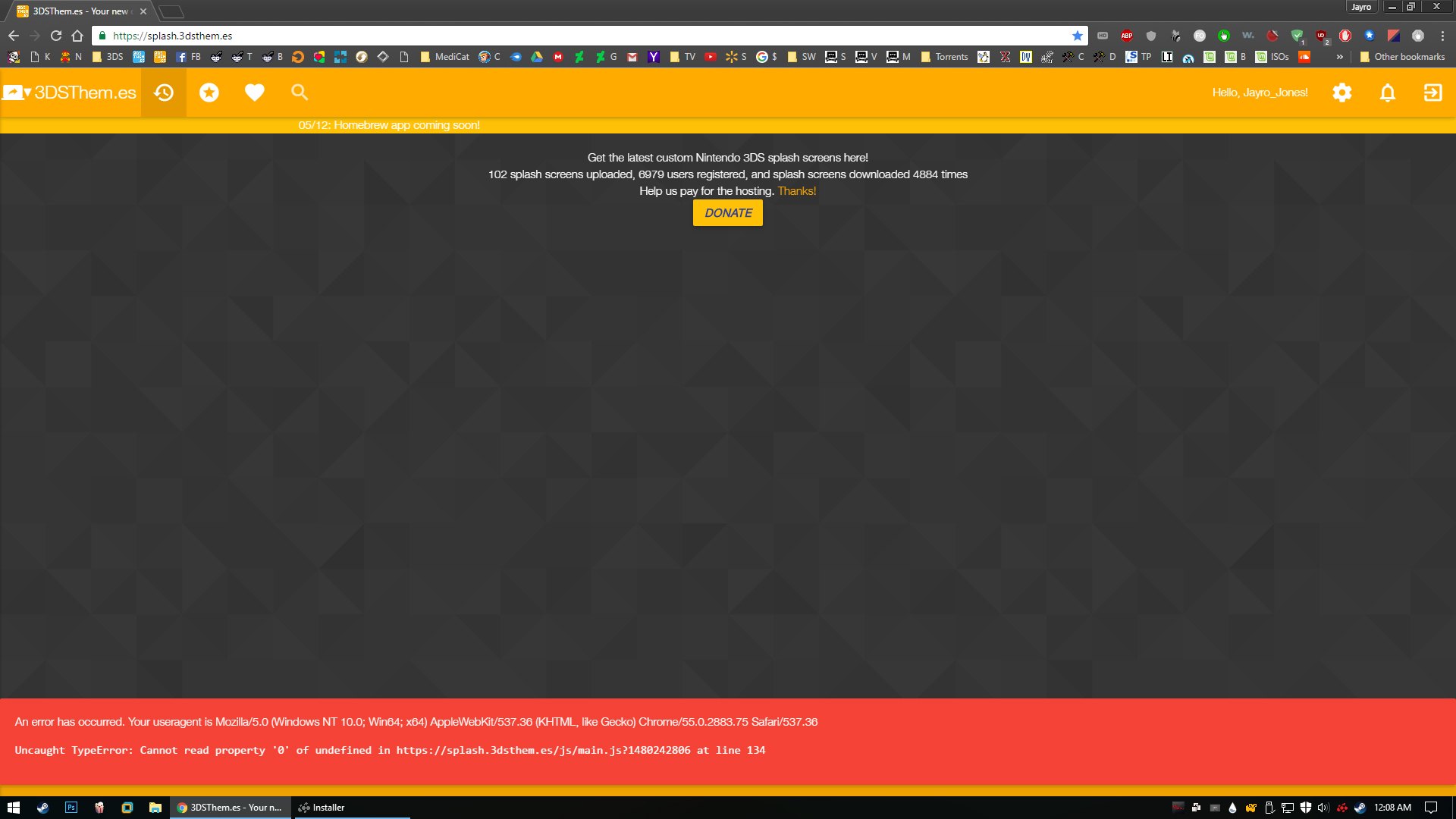The image size is (1456, 819).
Task: Click the volume speaker tray icon
Action: [x=1323, y=808]
